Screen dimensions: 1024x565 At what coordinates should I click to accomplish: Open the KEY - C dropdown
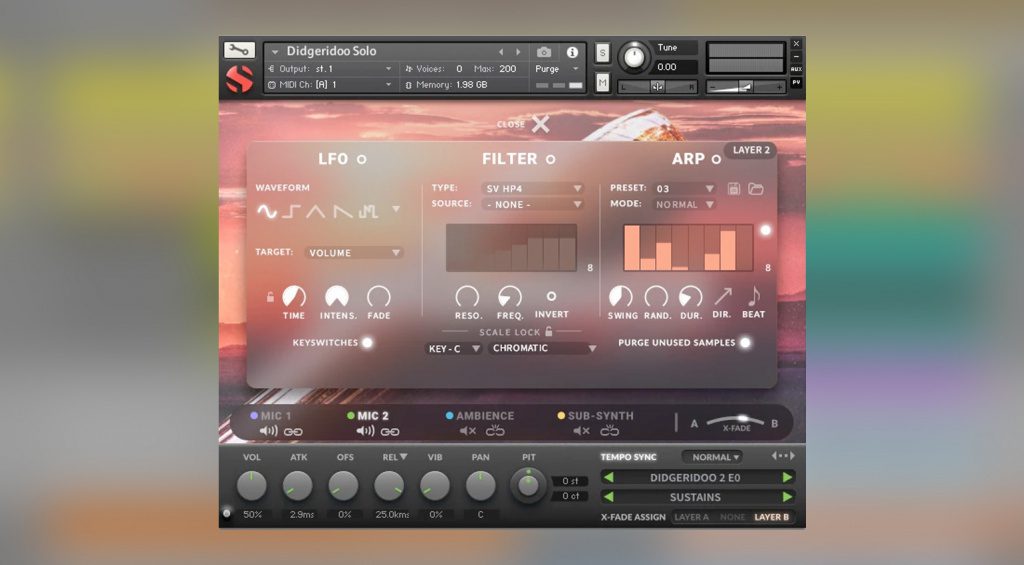tap(453, 349)
